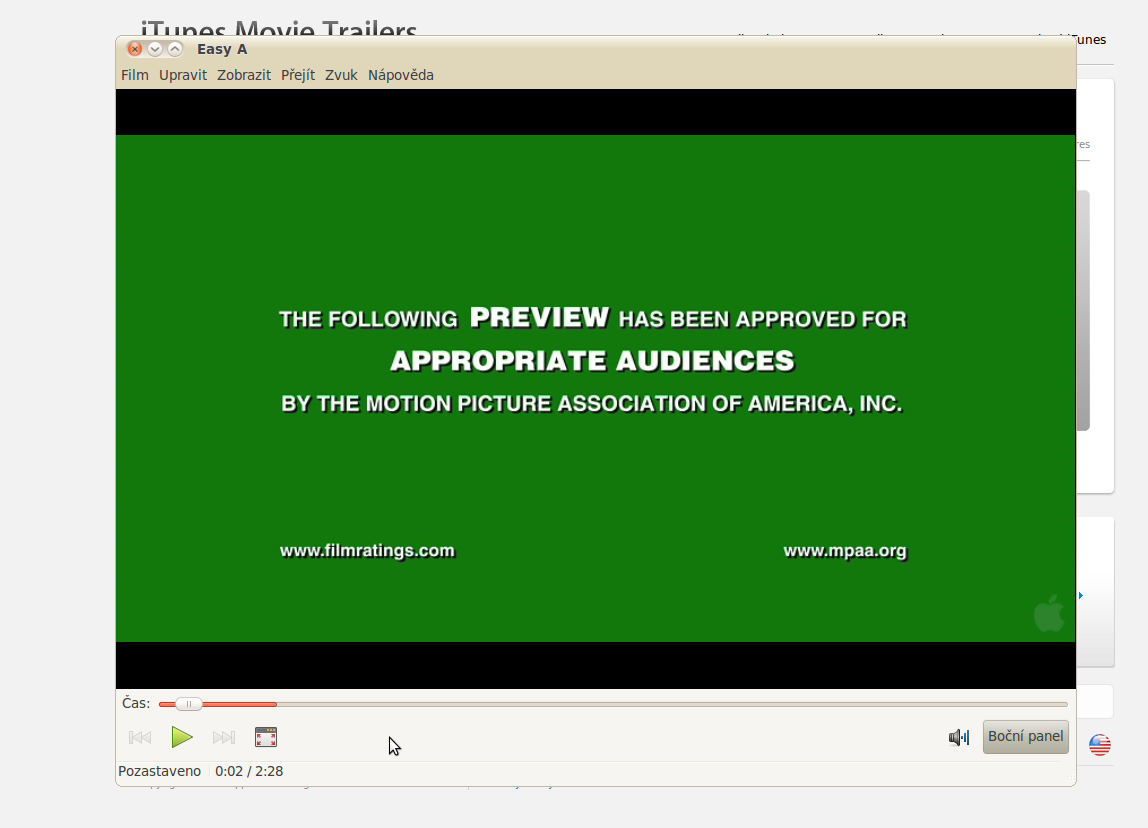Open the Zobrazit menu
Viewport: 1148px width, 828px height.
click(244, 75)
